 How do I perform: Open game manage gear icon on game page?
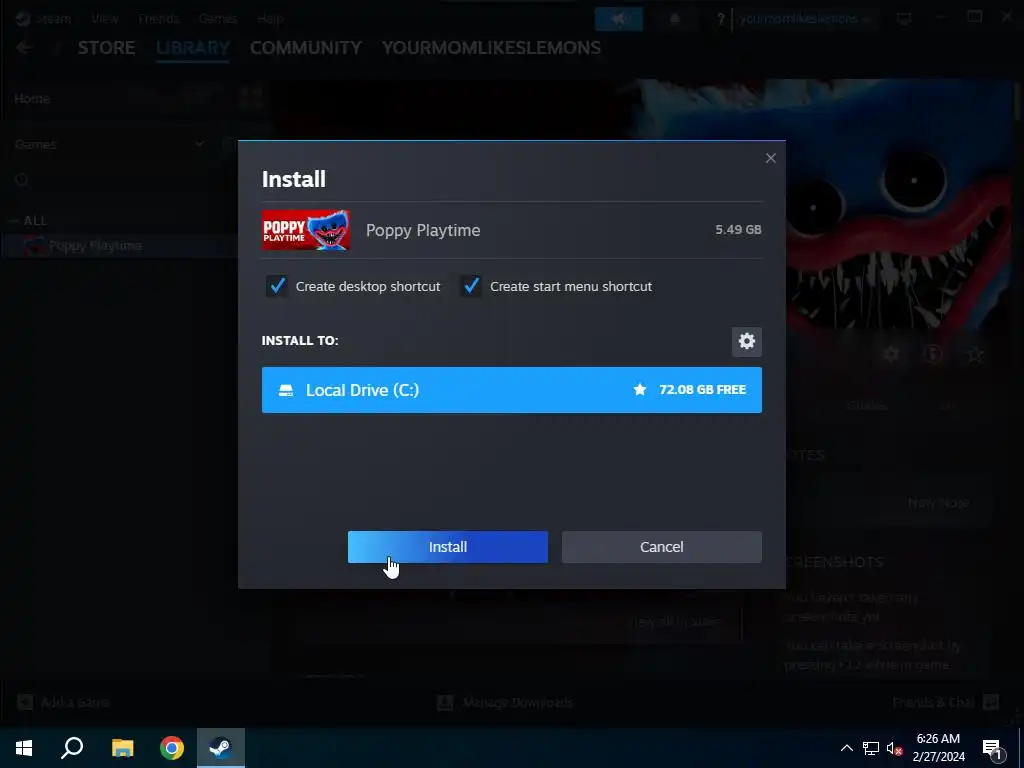tap(891, 355)
